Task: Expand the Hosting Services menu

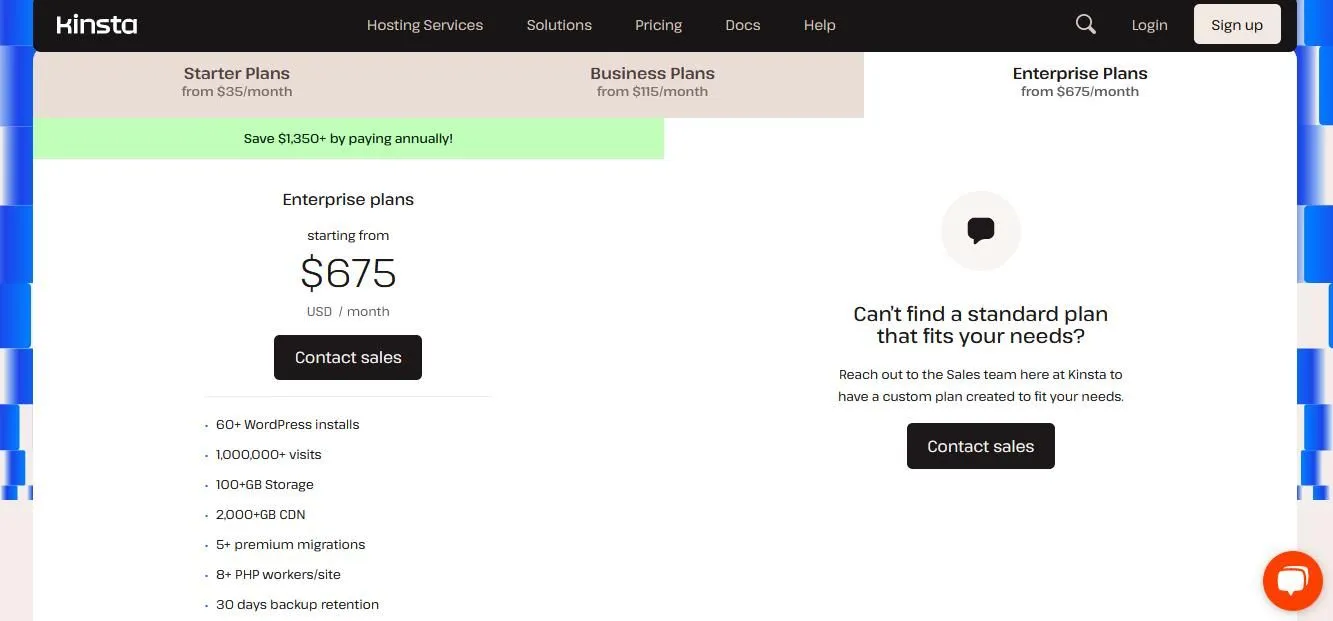Action: click(424, 25)
